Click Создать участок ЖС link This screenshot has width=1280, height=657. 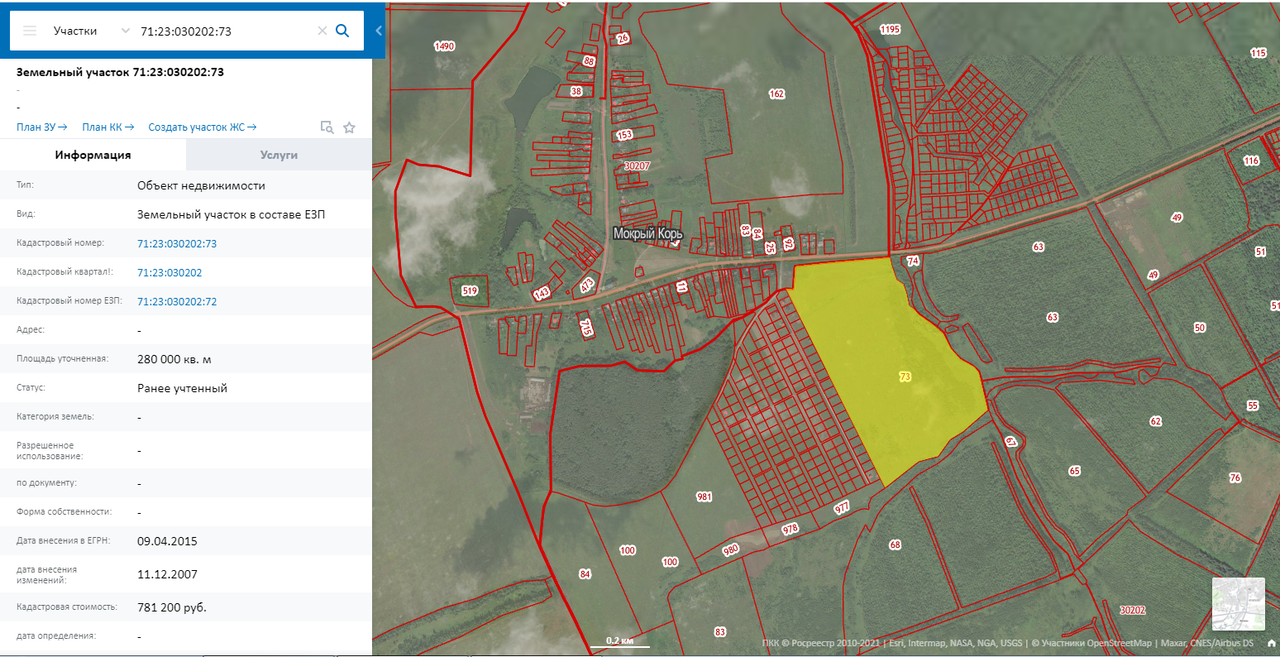pyautogui.click(x=202, y=127)
